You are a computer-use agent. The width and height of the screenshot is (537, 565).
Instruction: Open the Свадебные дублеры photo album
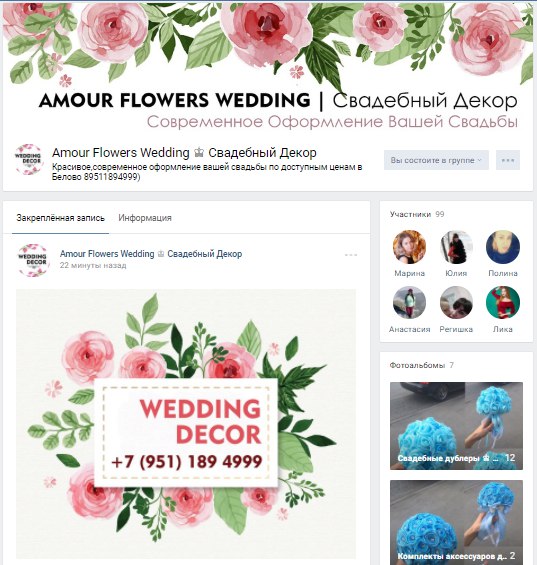point(456,426)
